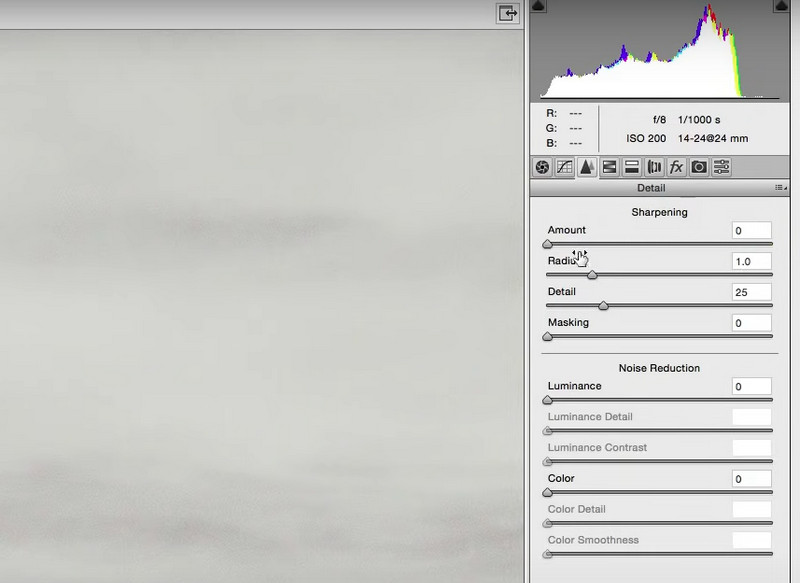Click the Sharpening Amount value field

tap(751, 231)
